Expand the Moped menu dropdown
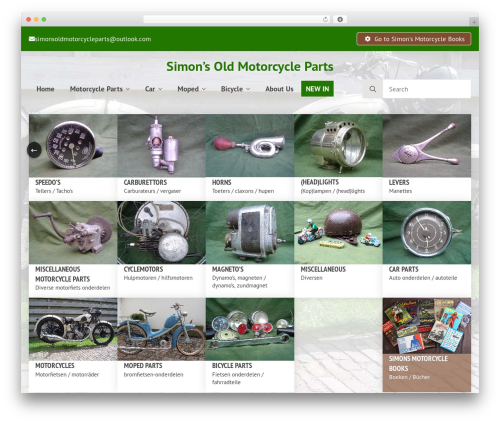The image size is (500, 423). (191, 89)
